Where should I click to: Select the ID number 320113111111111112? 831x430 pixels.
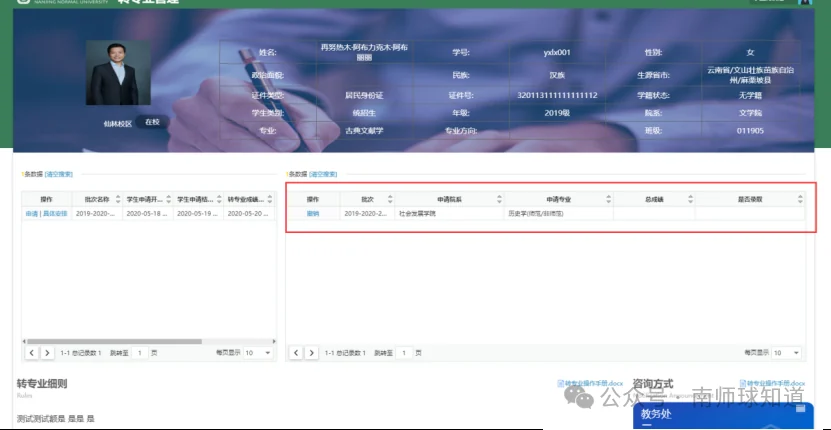(557, 95)
